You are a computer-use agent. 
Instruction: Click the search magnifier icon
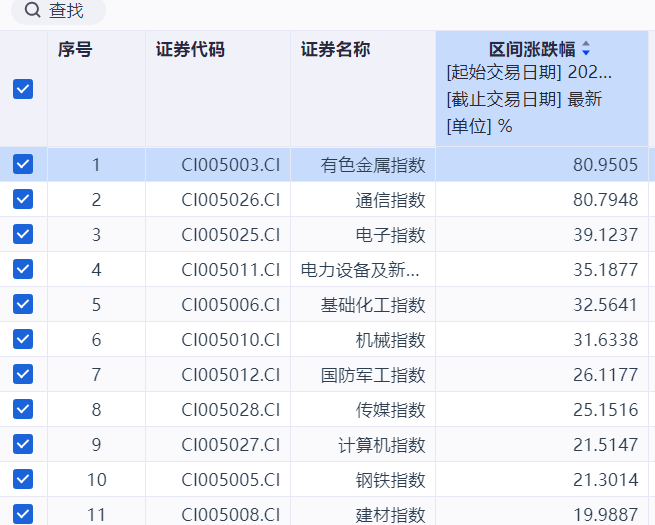(x=32, y=10)
